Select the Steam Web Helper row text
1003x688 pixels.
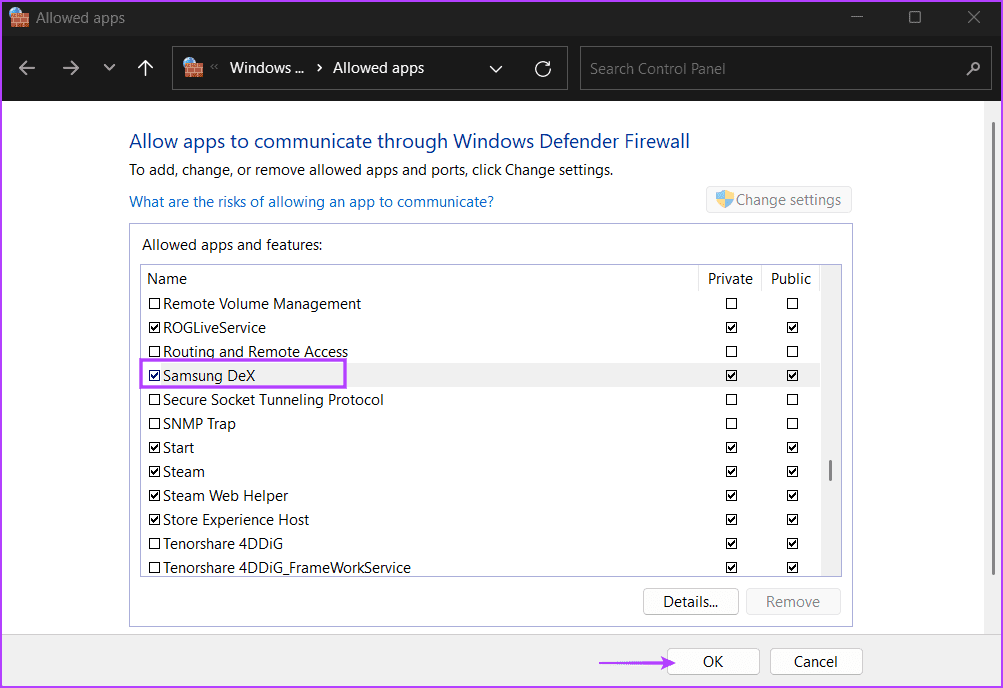225,496
